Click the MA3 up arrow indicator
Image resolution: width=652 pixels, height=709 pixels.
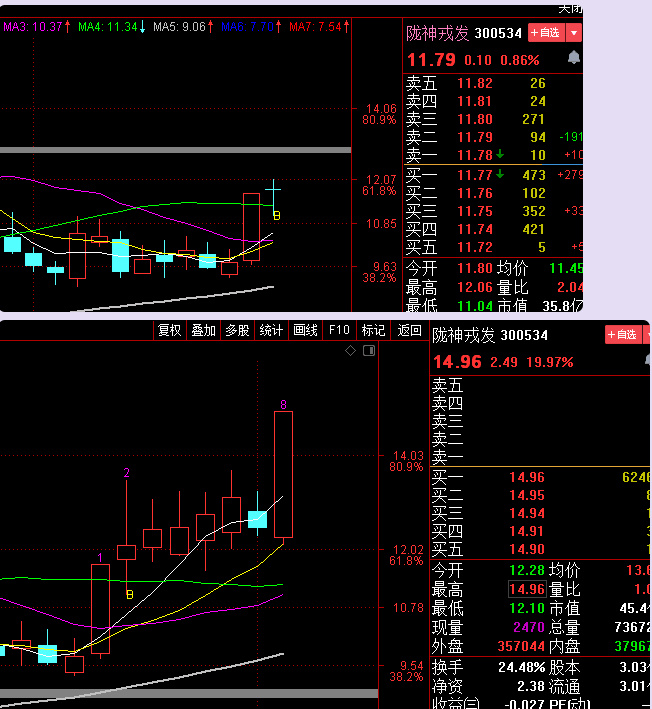[x=68, y=26]
